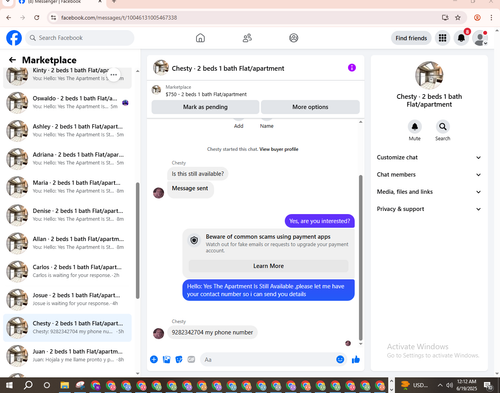Screen dimensions: 500x393
Task: Click 'Is this still available?' message
Action: point(198,174)
